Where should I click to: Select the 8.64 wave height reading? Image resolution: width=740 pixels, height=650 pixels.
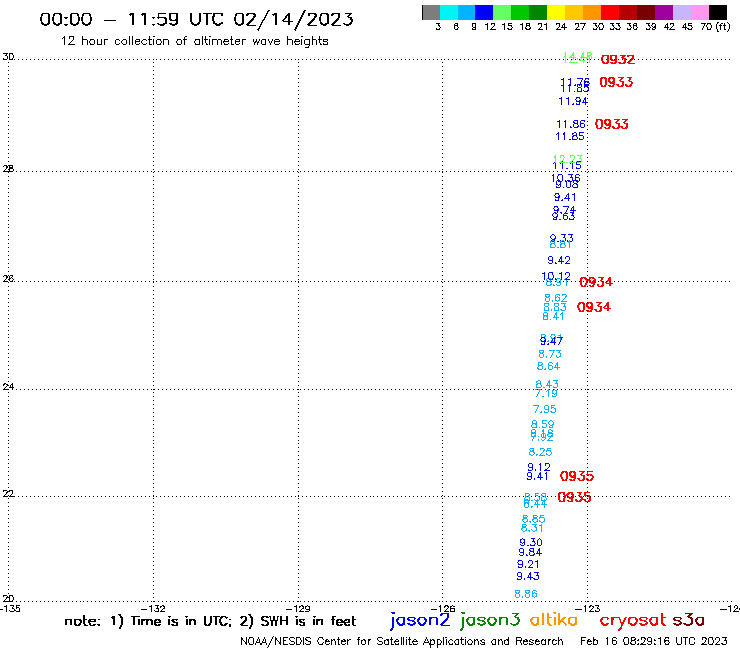click(x=548, y=366)
